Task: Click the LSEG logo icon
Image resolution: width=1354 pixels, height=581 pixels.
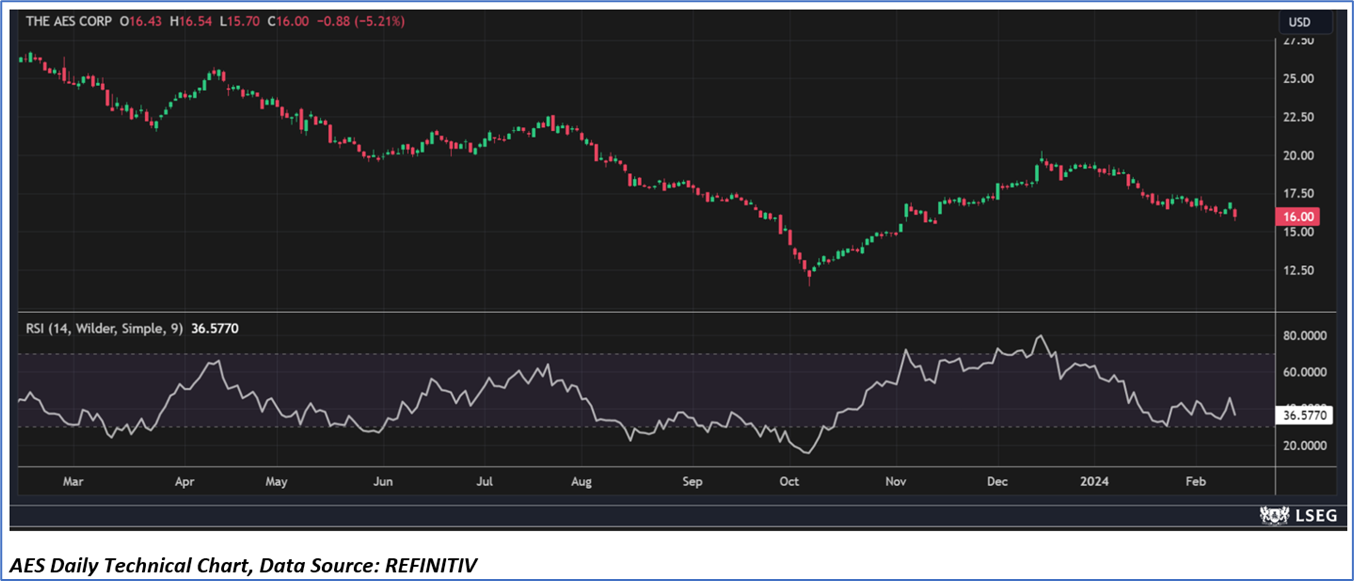Action: [1274, 516]
